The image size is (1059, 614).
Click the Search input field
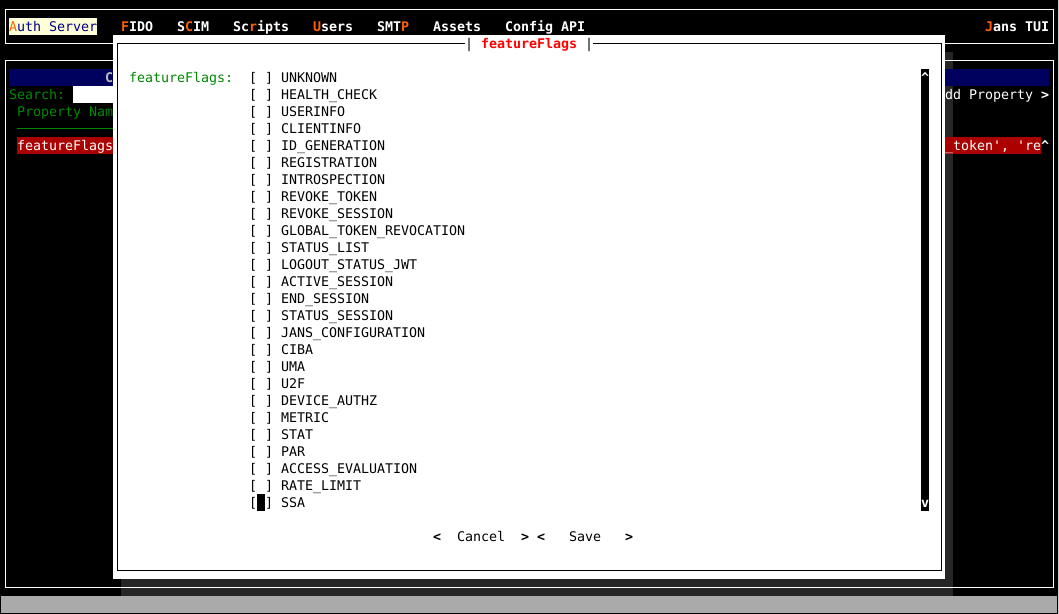point(92,95)
